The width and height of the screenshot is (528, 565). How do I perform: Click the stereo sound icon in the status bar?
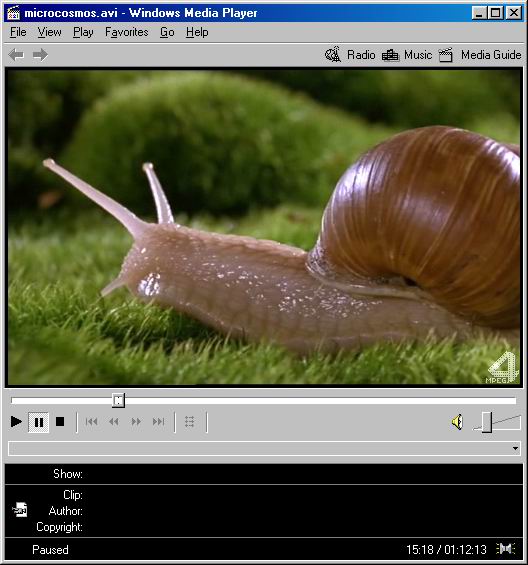pos(505,549)
